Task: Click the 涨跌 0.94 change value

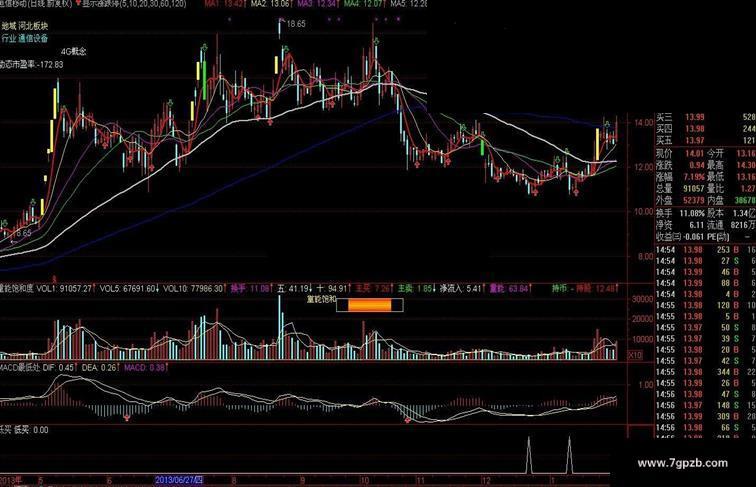Action: click(680, 165)
